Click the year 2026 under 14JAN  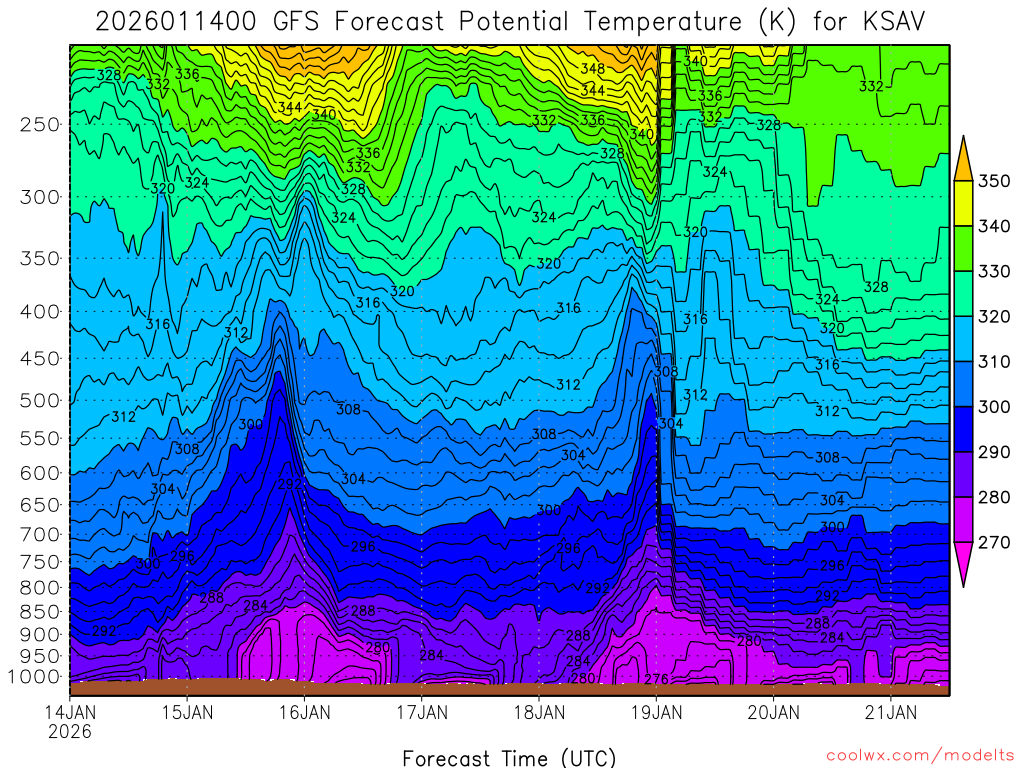[70, 731]
